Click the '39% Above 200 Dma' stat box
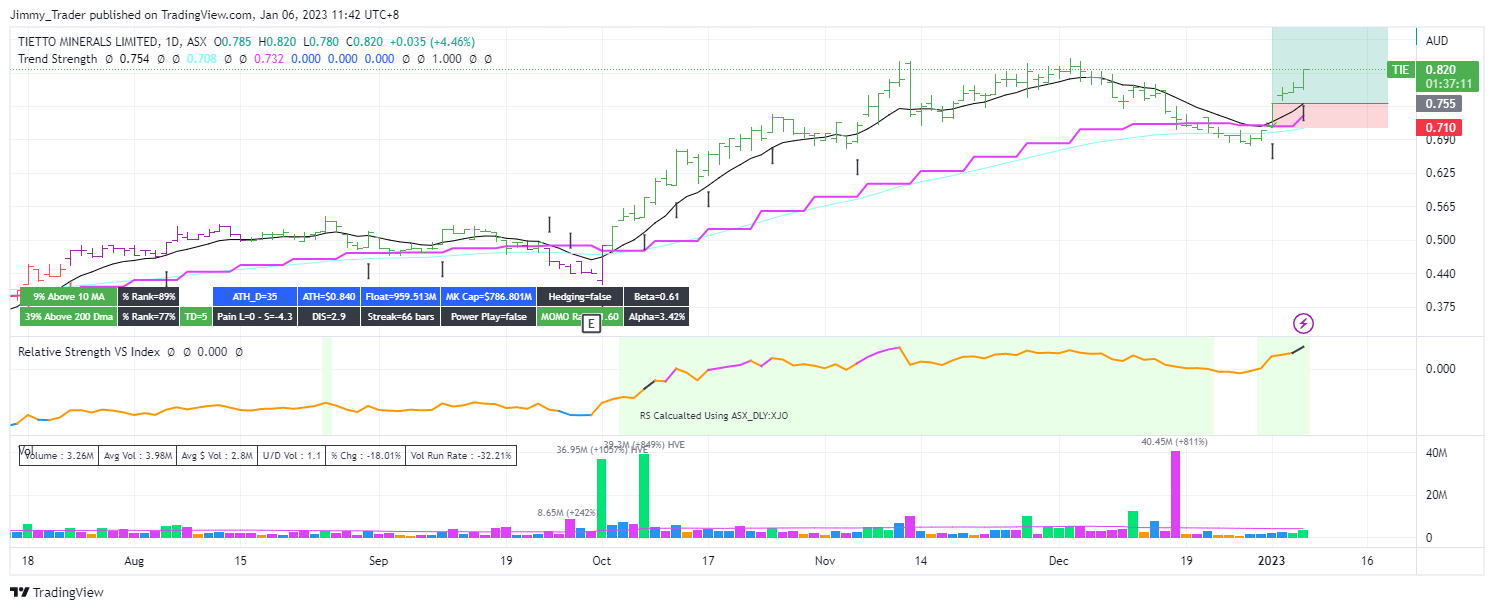Screen dimensions: 1494x610 pos(67,316)
